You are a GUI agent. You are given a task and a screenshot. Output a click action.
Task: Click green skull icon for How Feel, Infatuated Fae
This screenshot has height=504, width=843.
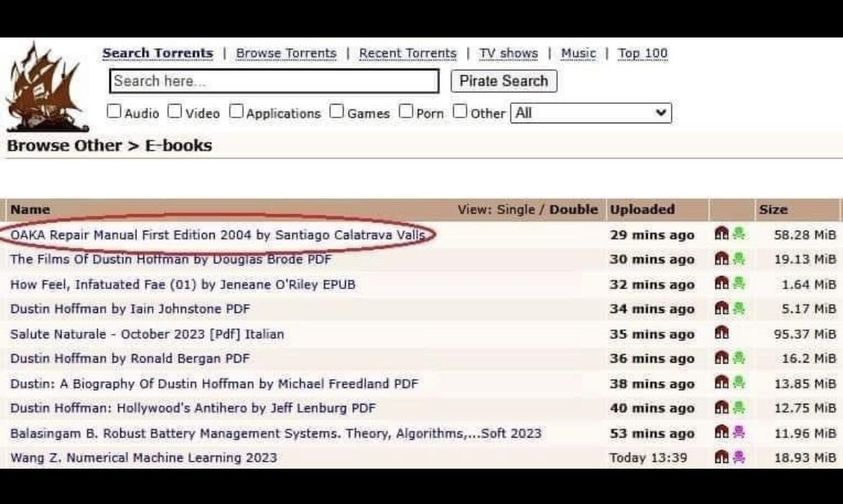point(739,283)
